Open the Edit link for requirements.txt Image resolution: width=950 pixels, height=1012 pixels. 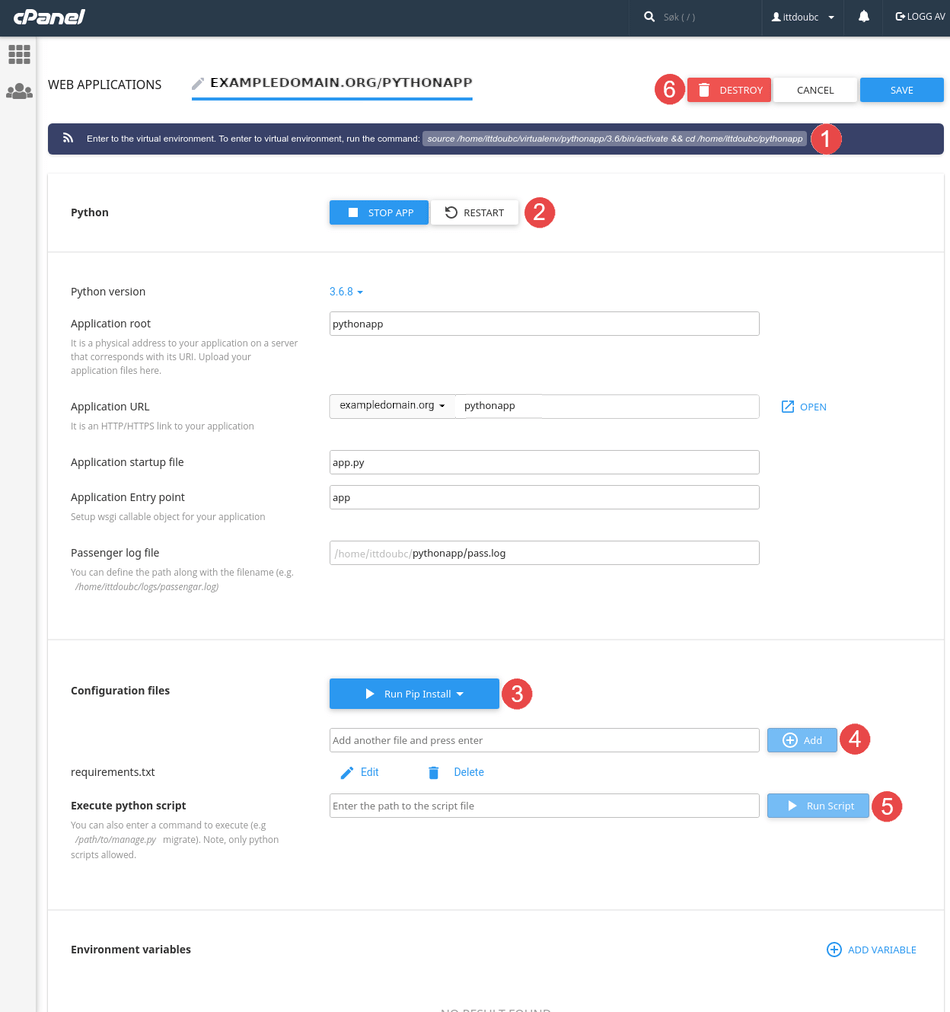(366, 771)
